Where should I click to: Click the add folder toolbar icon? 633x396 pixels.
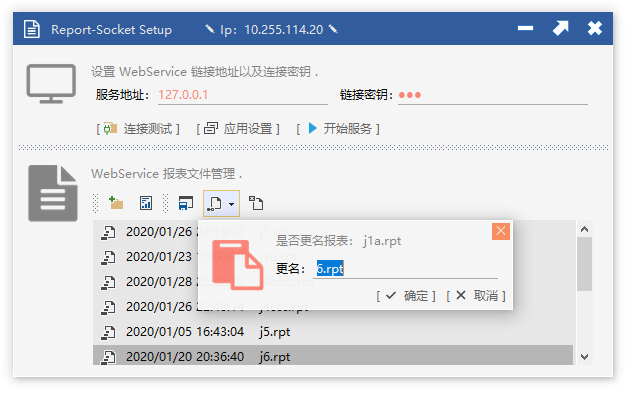pos(116,203)
